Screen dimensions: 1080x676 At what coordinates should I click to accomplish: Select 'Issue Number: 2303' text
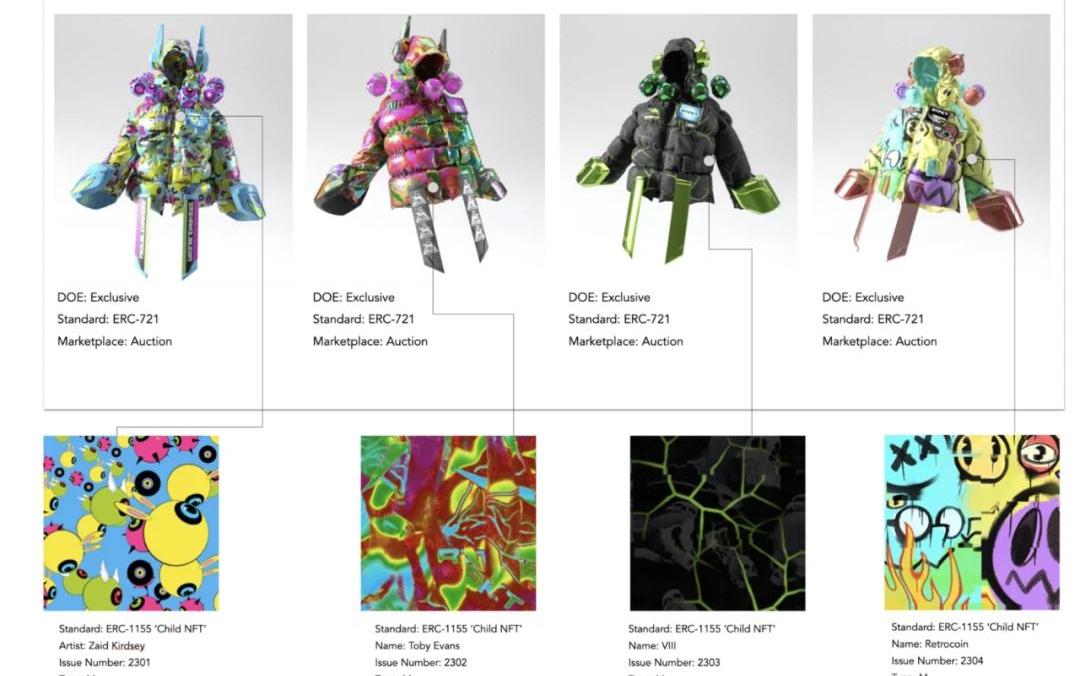(674, 662)
